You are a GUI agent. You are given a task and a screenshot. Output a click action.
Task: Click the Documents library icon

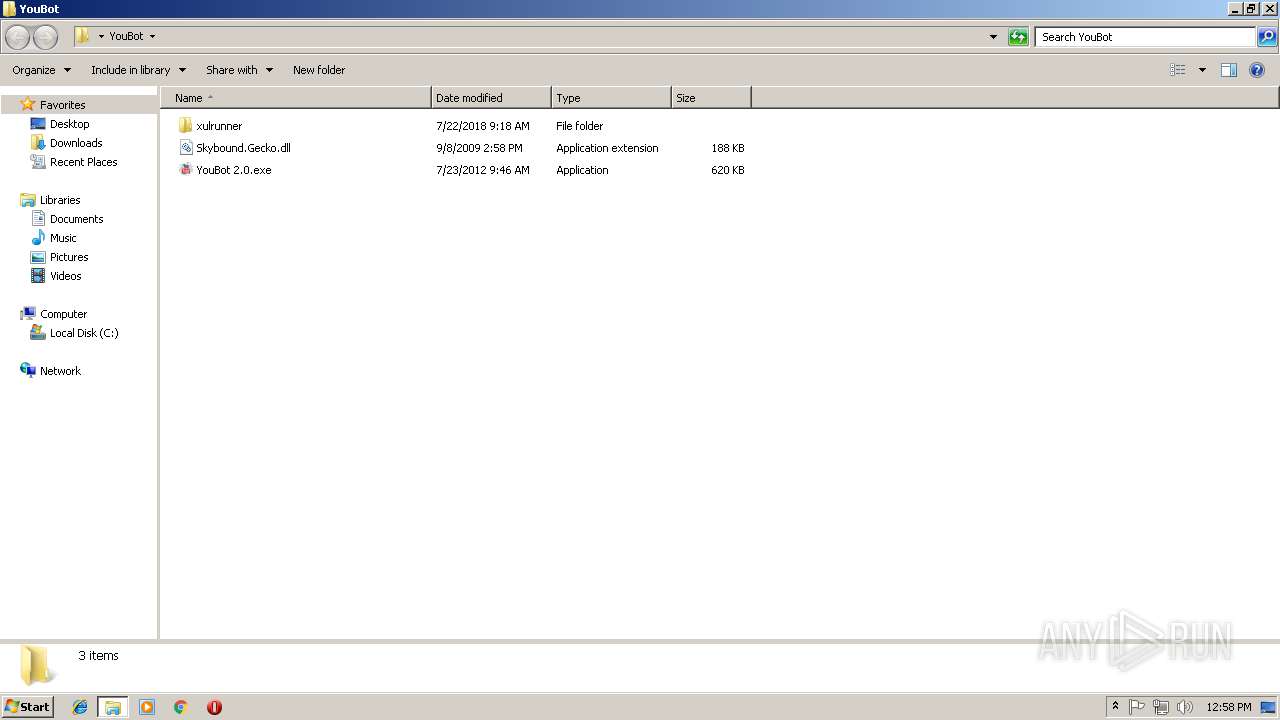tap(38, 219)
